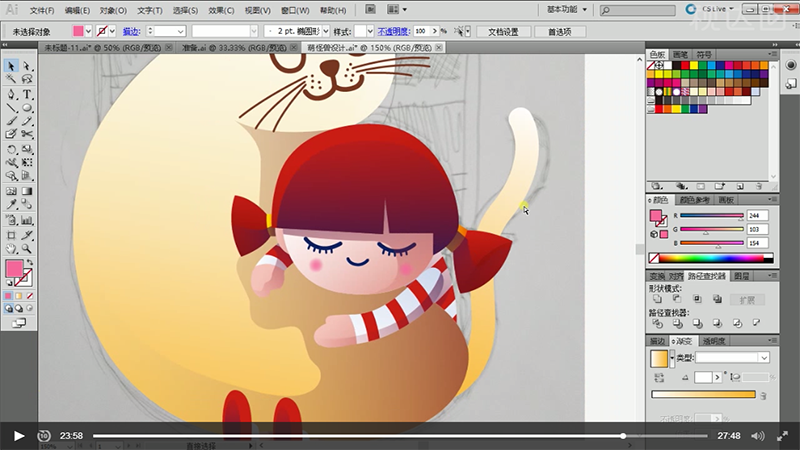Select the Pencil tool
Viewport: 800px width, 450px height.
(x=27, y=121)
